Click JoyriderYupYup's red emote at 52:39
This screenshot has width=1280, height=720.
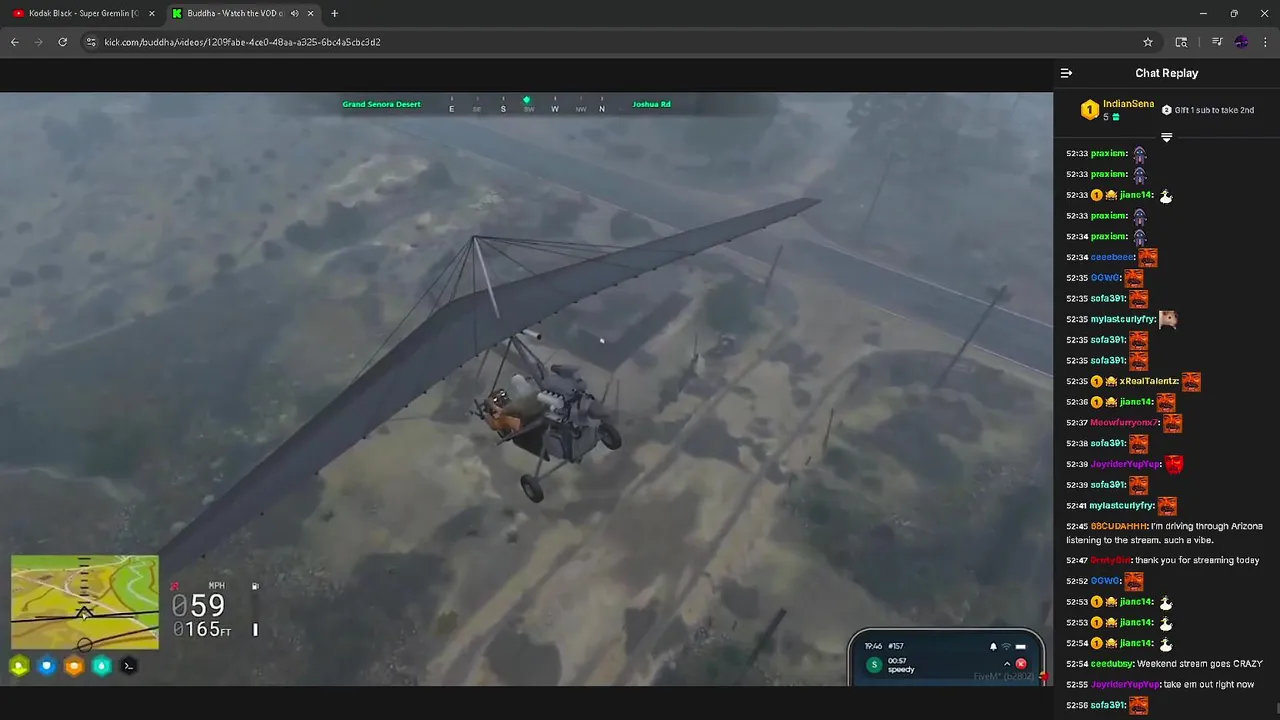(x=1174, y=464)
